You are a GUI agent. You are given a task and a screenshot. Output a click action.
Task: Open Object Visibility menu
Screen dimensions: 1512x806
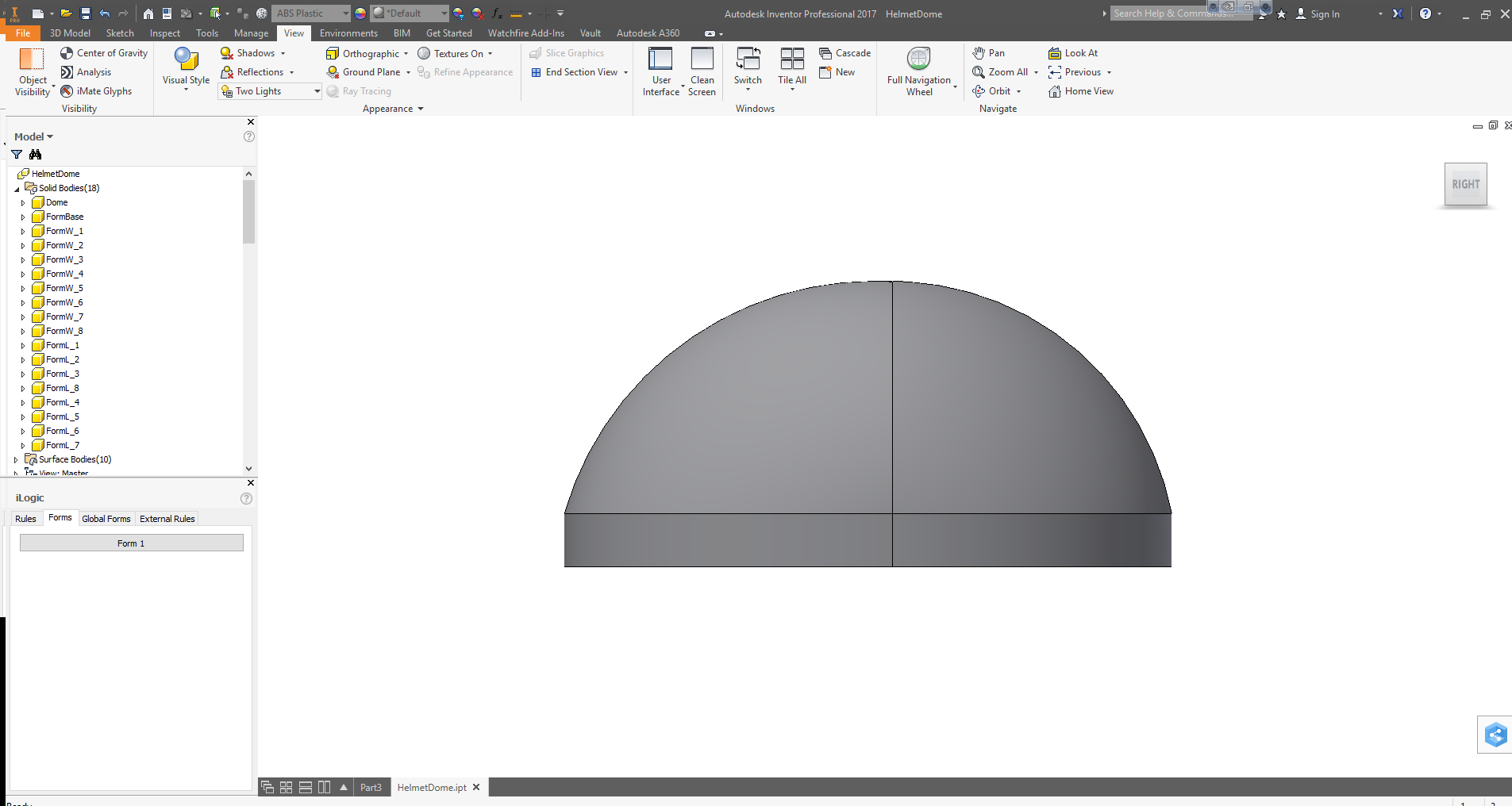tap(33, 72)
